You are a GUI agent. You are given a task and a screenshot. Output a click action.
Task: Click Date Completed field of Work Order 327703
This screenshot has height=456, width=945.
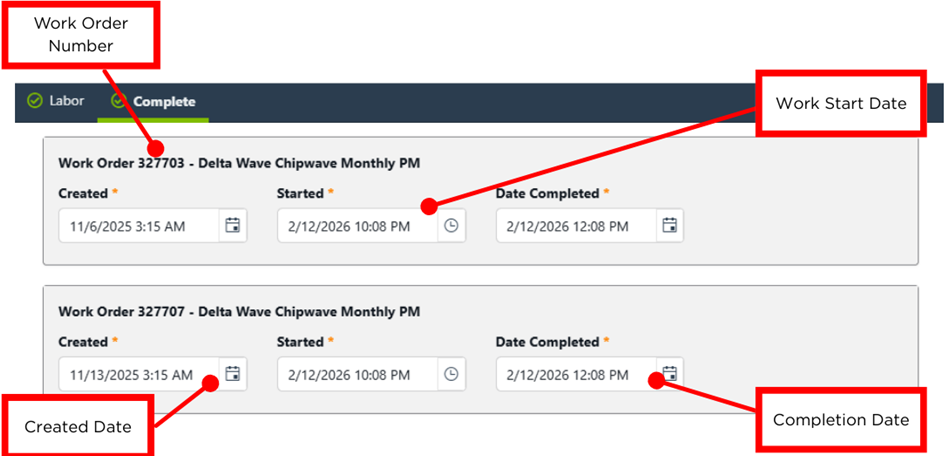click(x=575, y=226)
